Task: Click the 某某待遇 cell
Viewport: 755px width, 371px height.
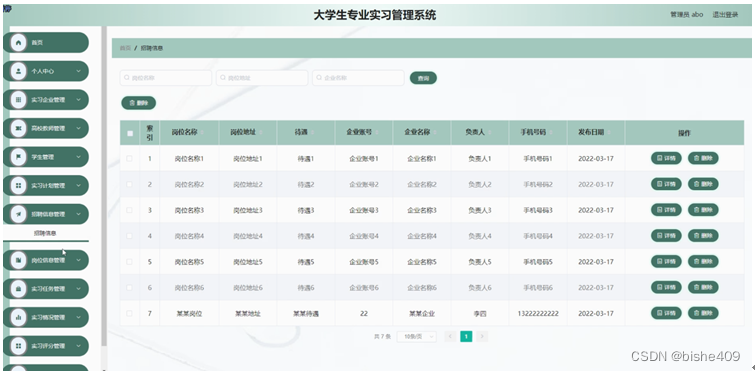Action: 306,314
